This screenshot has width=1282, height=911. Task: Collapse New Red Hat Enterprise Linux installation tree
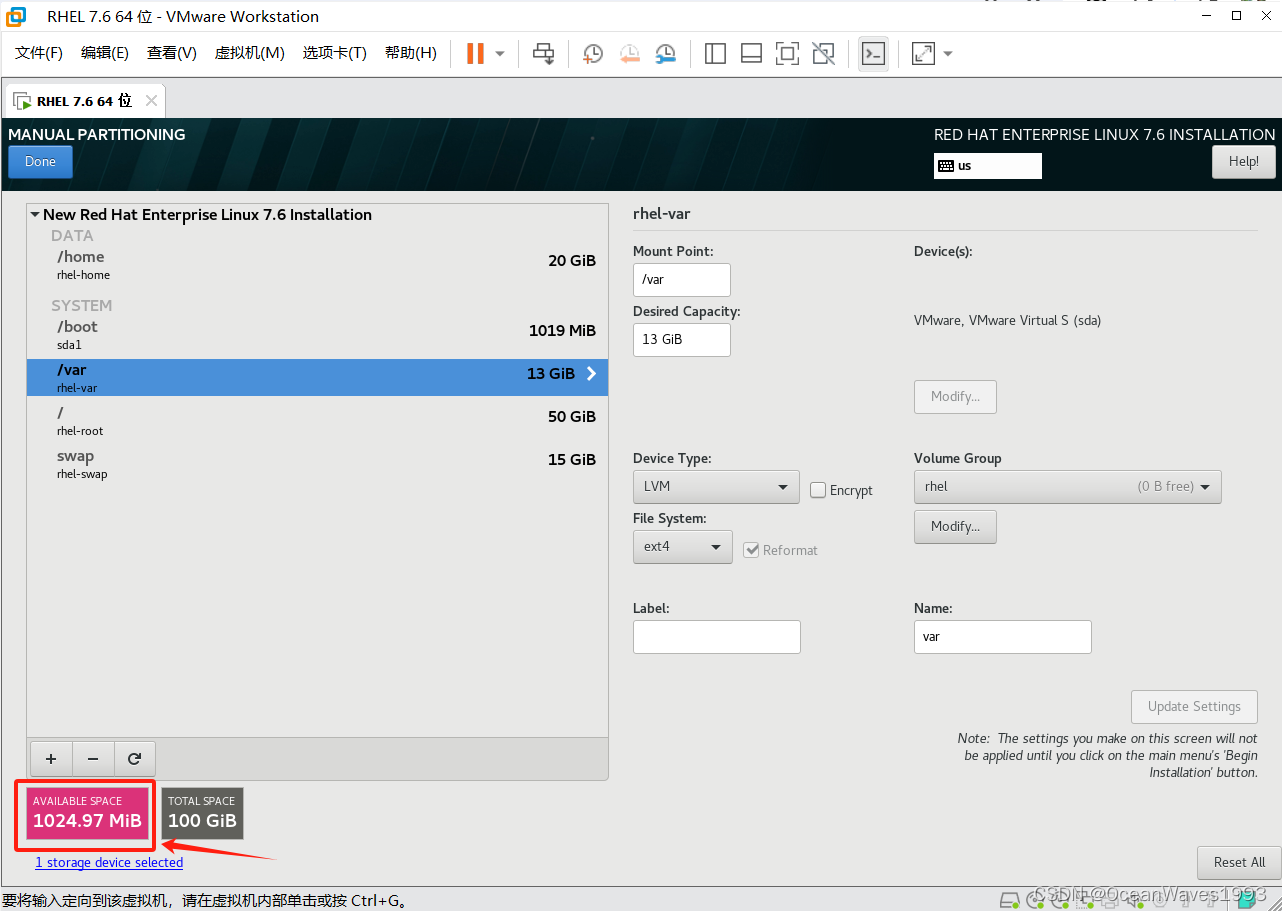pos(35,214)
